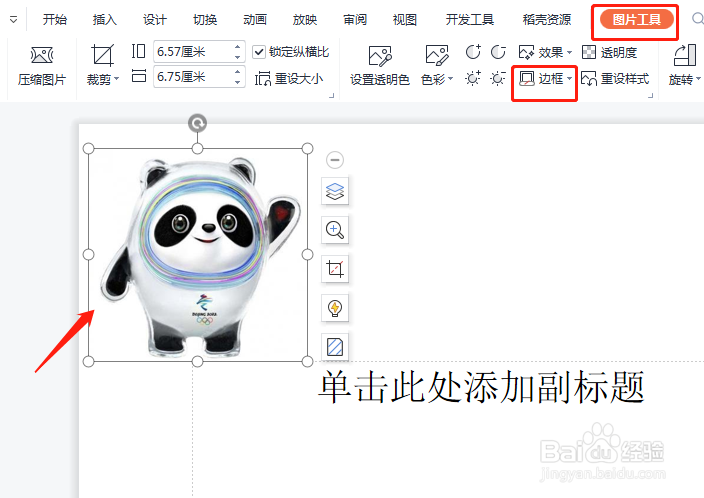Click the layers icon in floating toolbar

pyautogui.click(x=335, y=191)
